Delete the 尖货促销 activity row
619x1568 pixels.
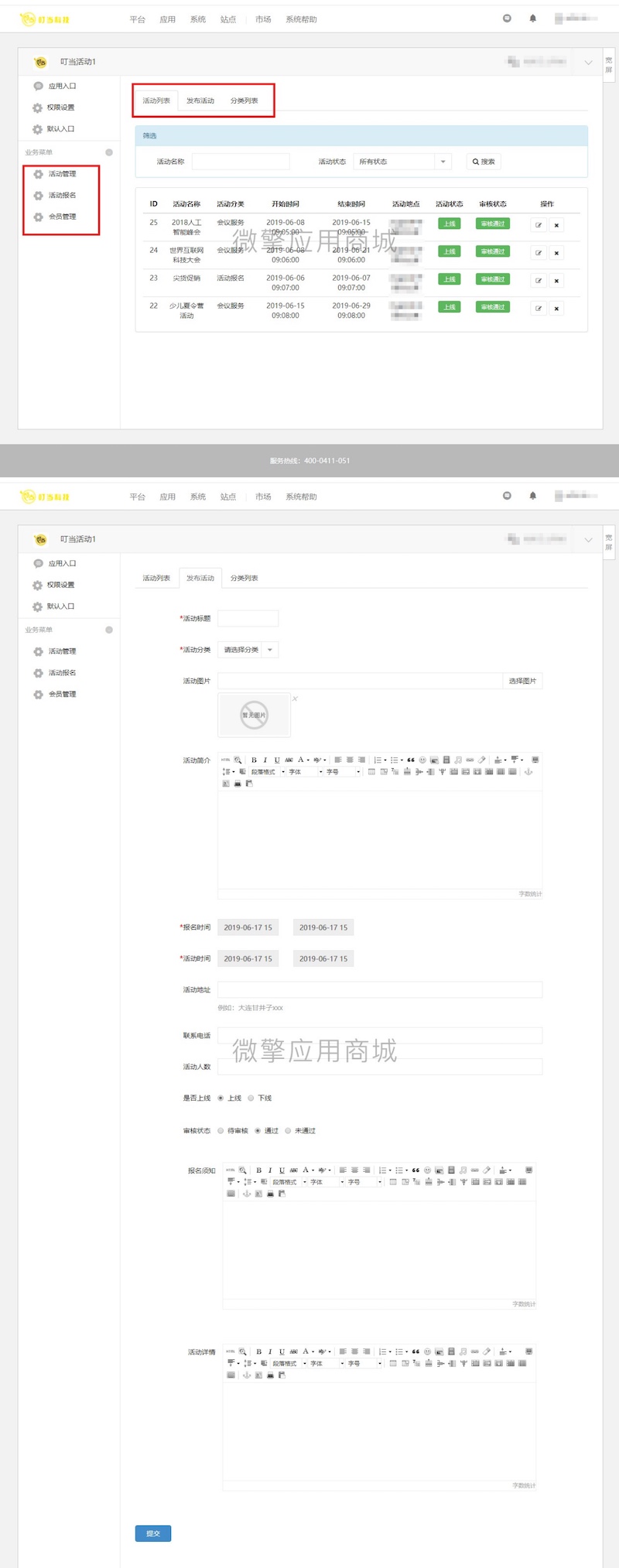(x=556, y=281)
